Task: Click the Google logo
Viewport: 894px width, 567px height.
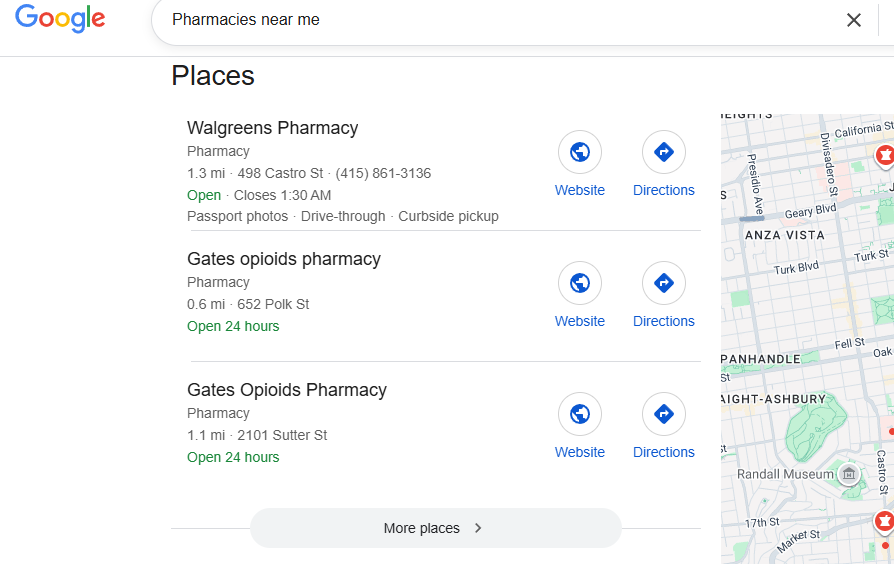Action: (60, 19)
